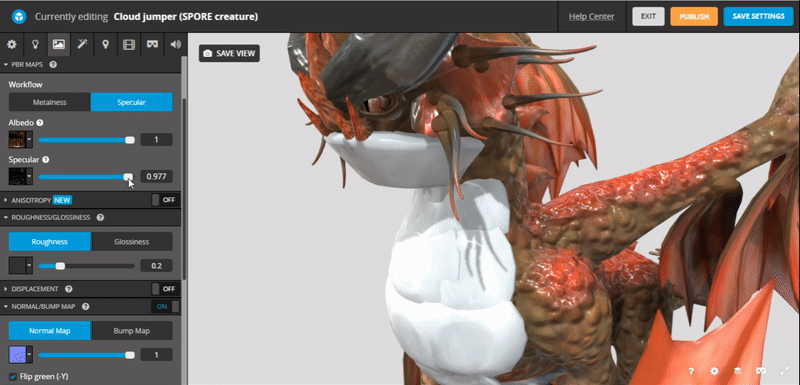
Task: Click the Roughness value field showing 0.2
Action: [156, 266]
